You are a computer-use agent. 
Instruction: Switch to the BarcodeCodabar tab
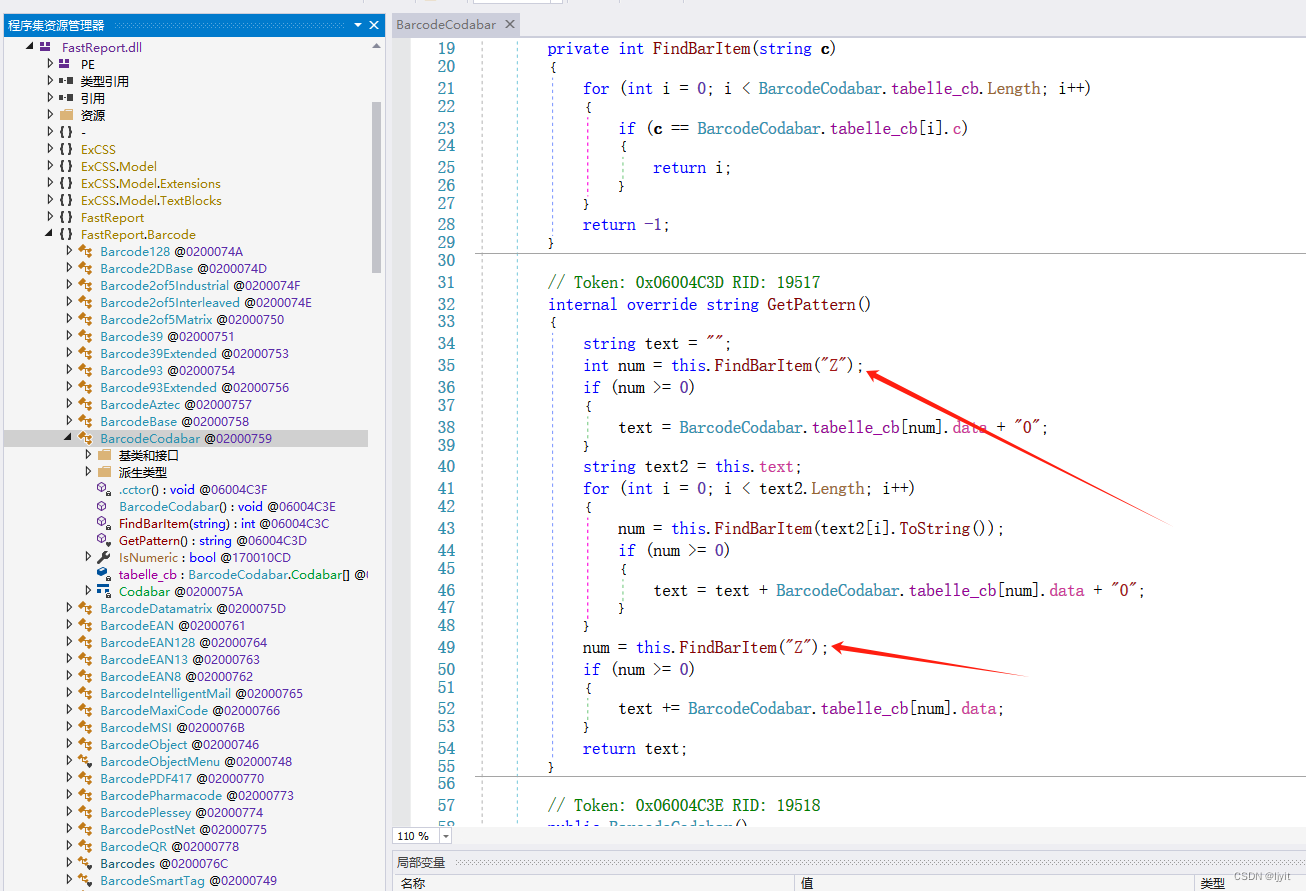(446, 24)
